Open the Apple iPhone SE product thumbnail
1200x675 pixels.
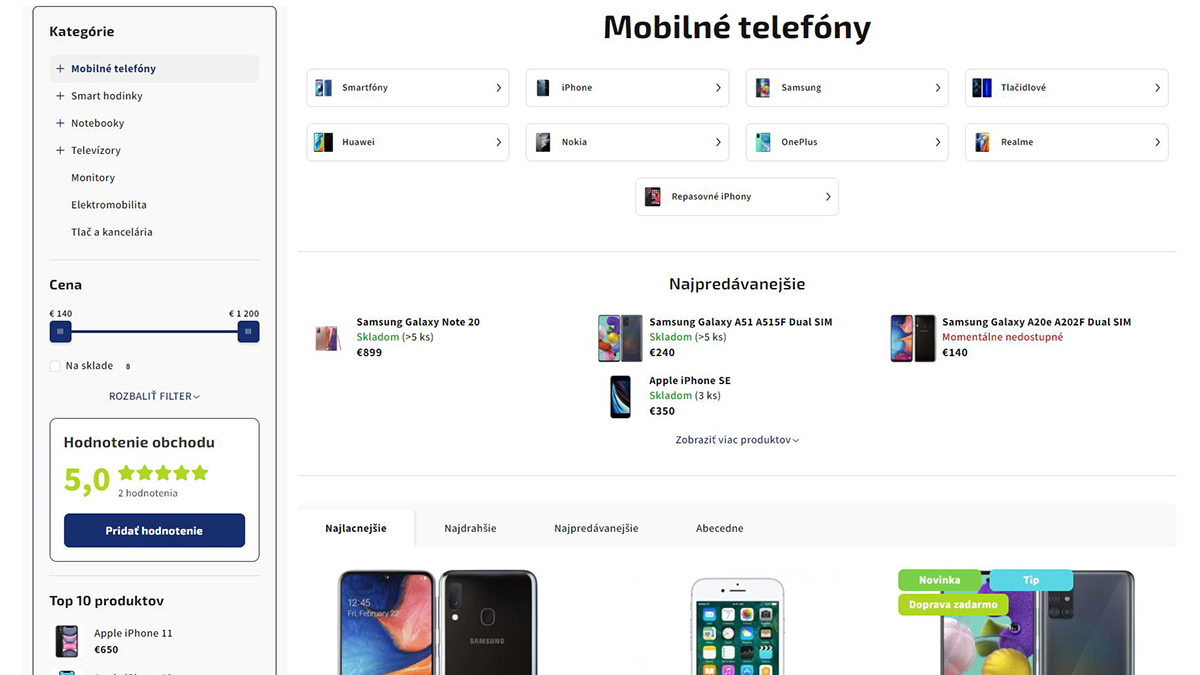pyautogui.click(x=621, y=397)
